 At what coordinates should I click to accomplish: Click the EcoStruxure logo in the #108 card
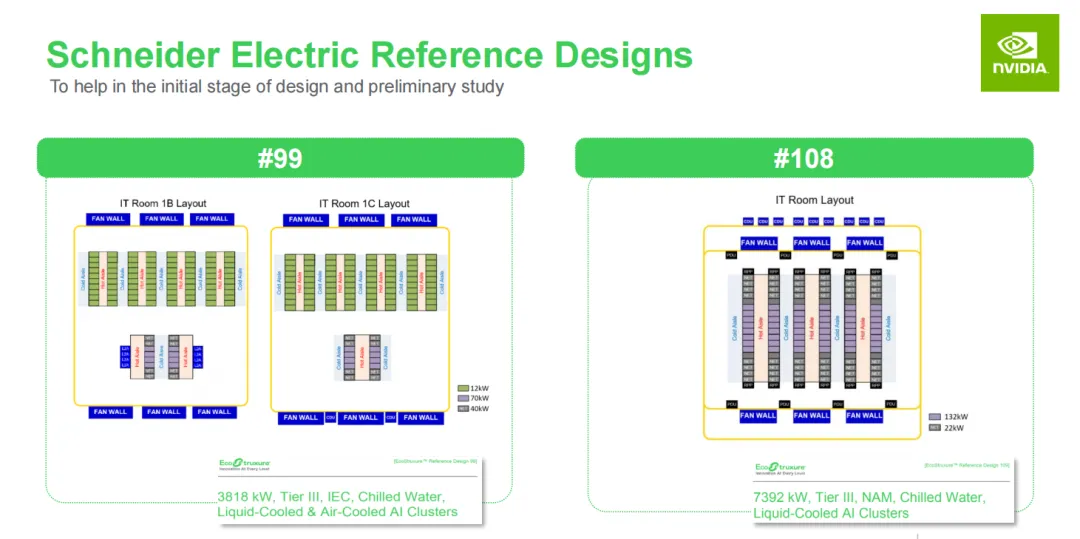(x=781, y=469)
